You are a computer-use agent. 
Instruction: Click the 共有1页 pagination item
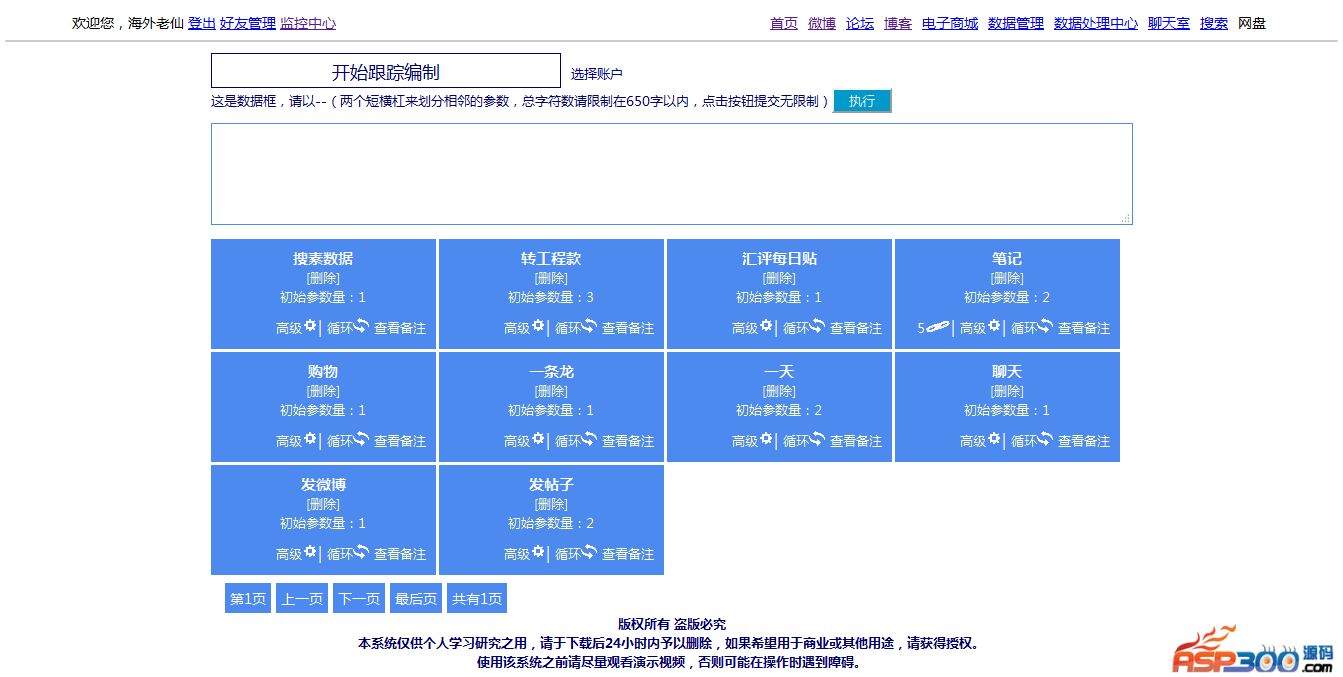coord(477,599)
